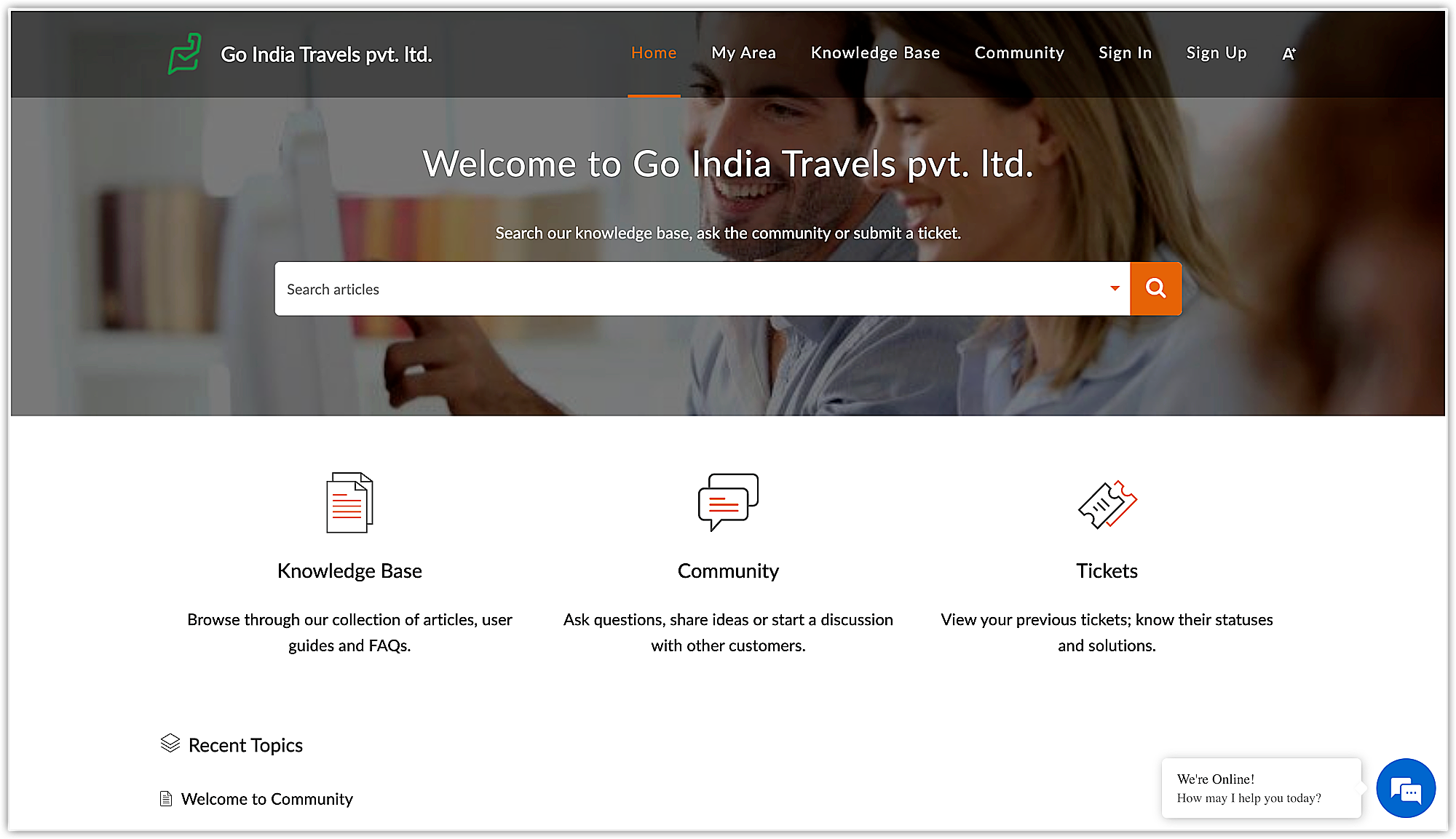Click the Search articles input field
The width and height of the screenshot is (1456, 839).
point(693,289)
